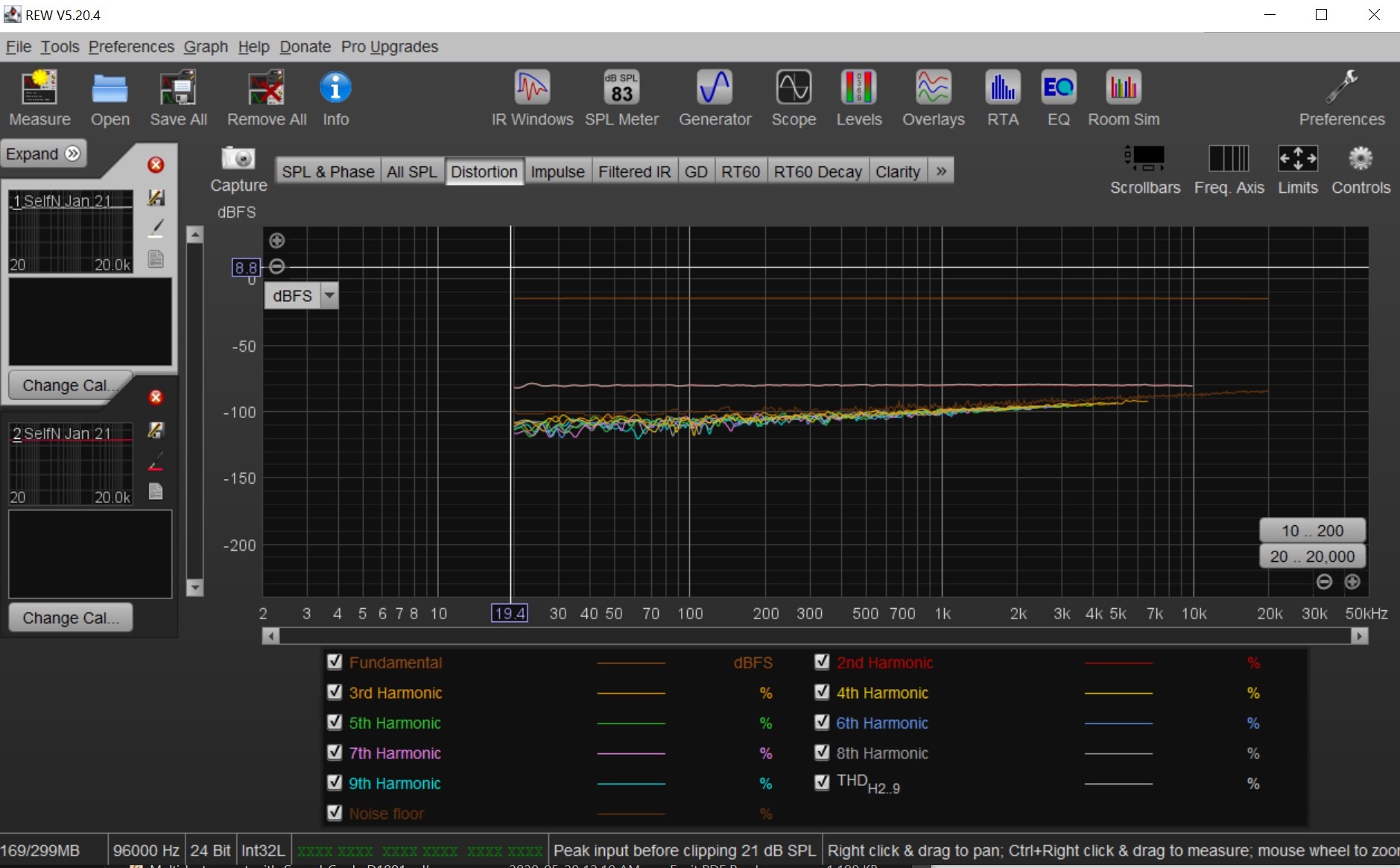The width and height of the screenshot is (1400, 868).
Task: Set frequency range to 10 .. 200
Action: tap(1312, 530)
